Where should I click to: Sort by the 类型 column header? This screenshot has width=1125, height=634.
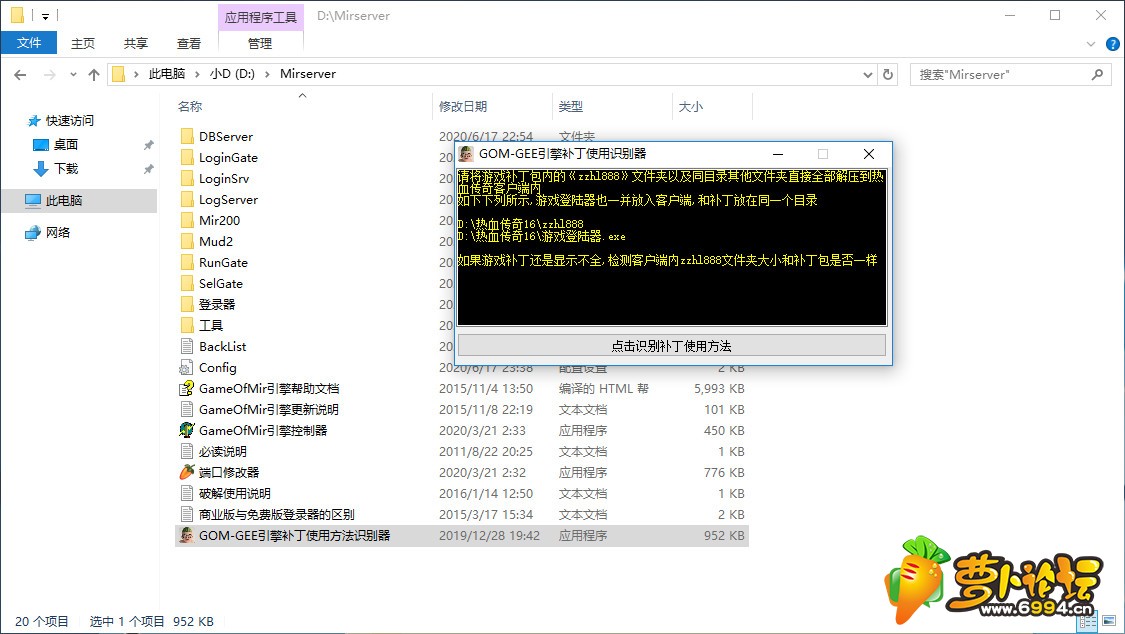570,106
